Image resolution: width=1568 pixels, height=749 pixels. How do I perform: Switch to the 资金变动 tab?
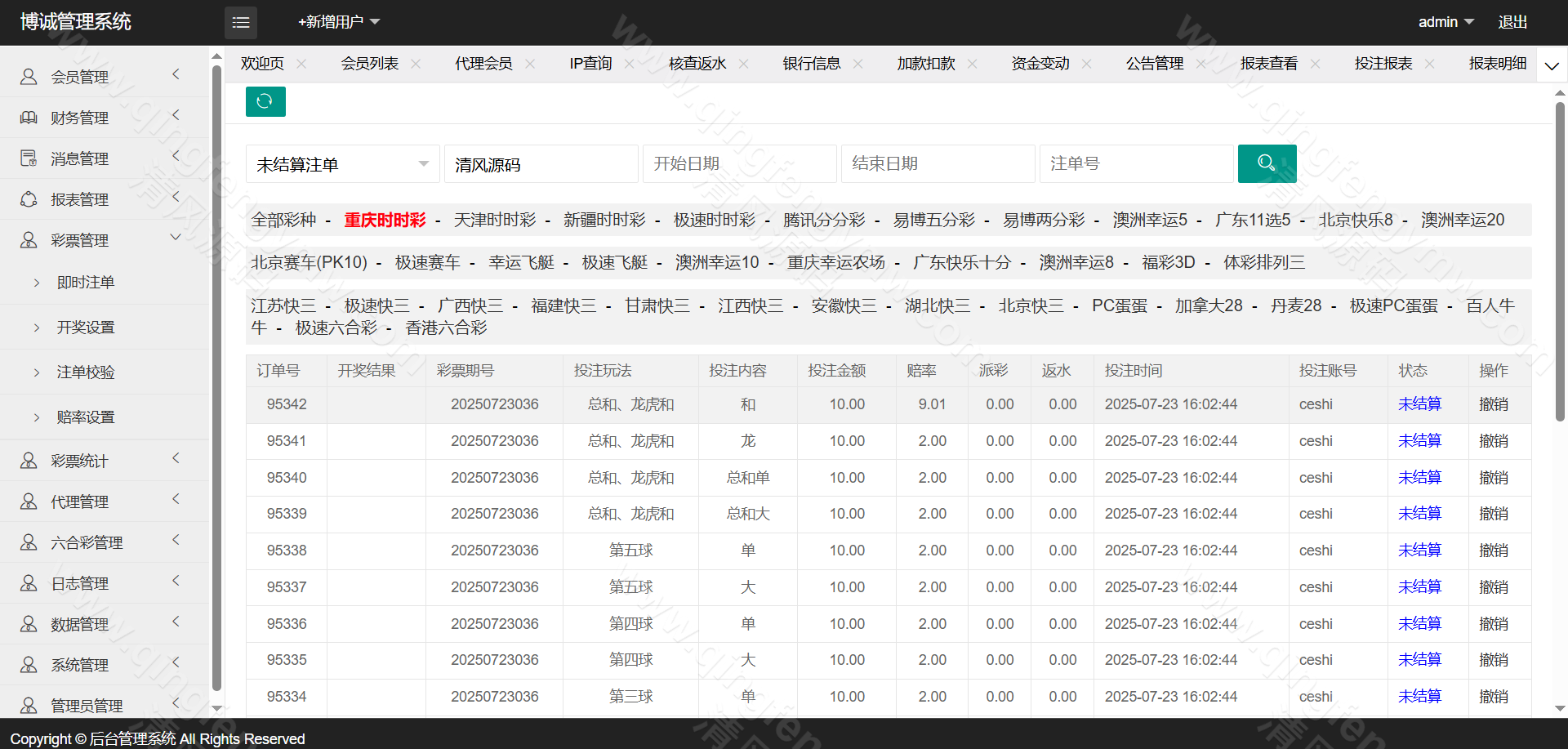click(x=1040, y=64)
